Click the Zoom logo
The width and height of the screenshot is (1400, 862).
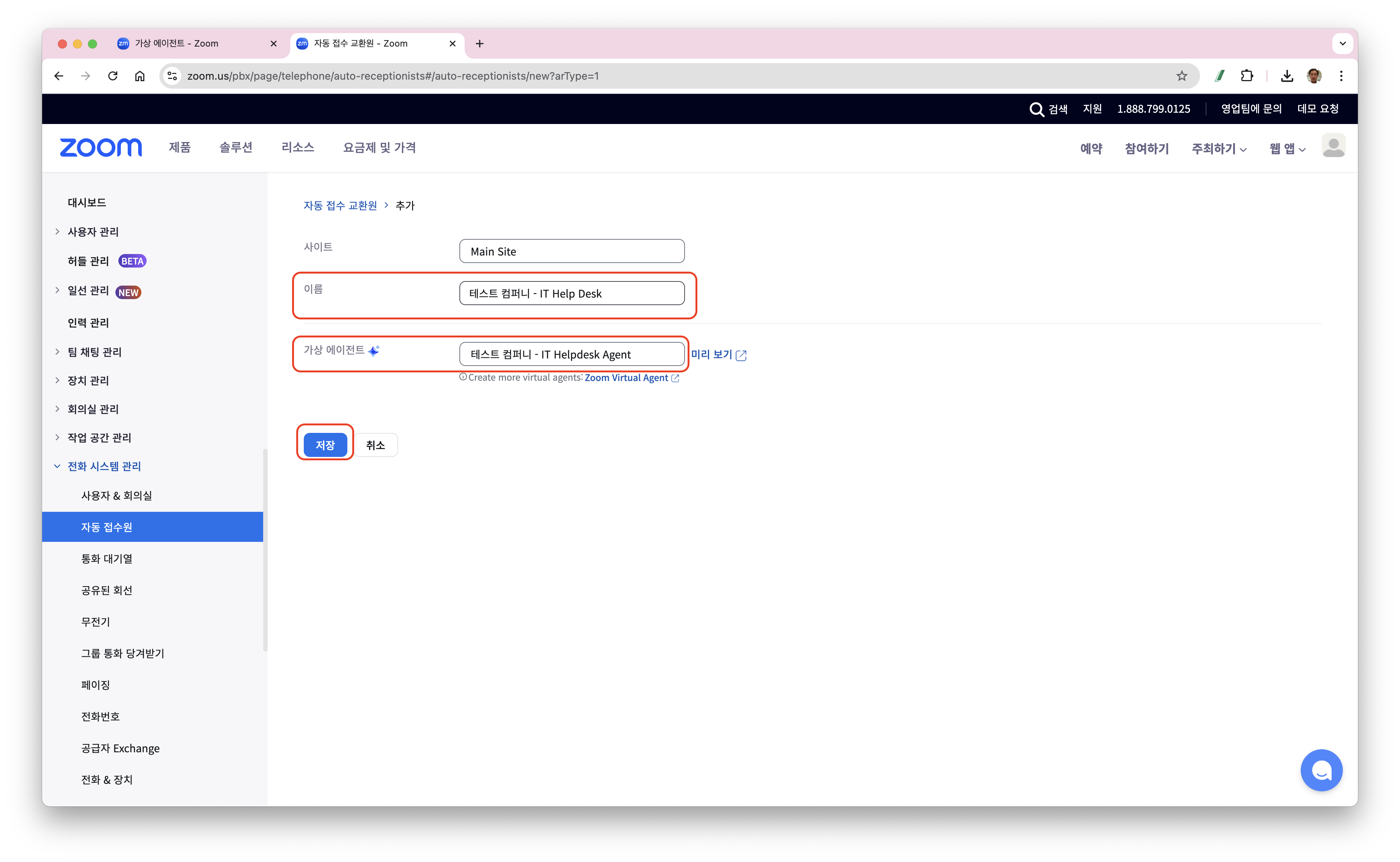click(101, 147)
